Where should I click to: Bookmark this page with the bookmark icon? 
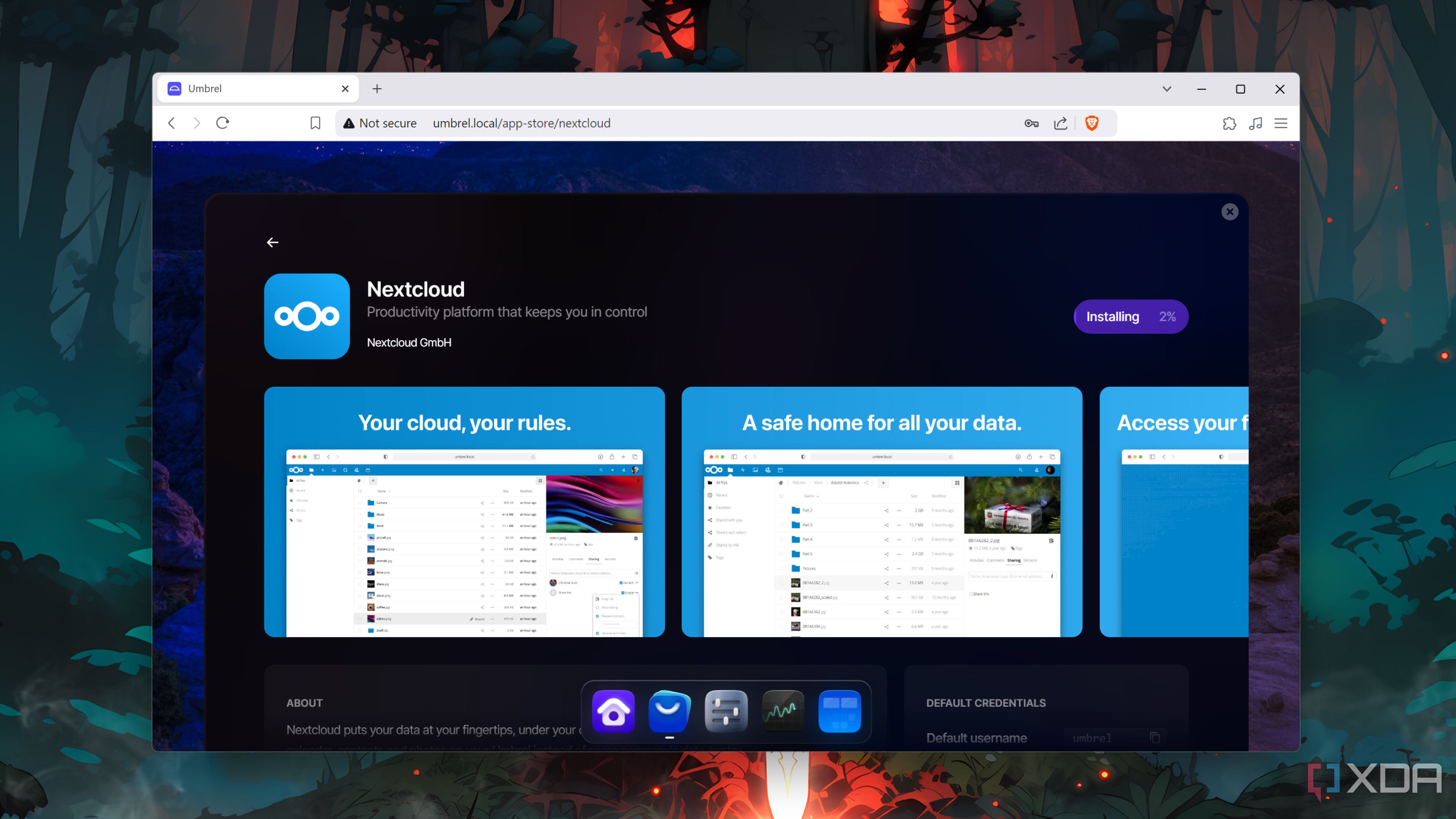pyautogui.click(x=315, y=123)
